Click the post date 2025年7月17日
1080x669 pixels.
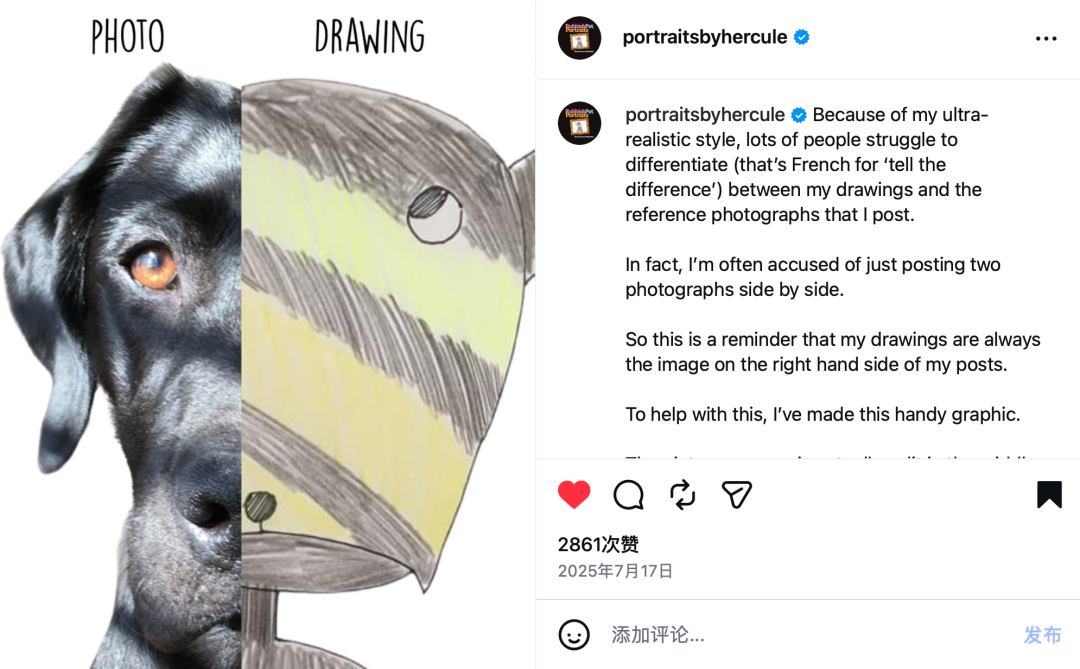[615, 571]
